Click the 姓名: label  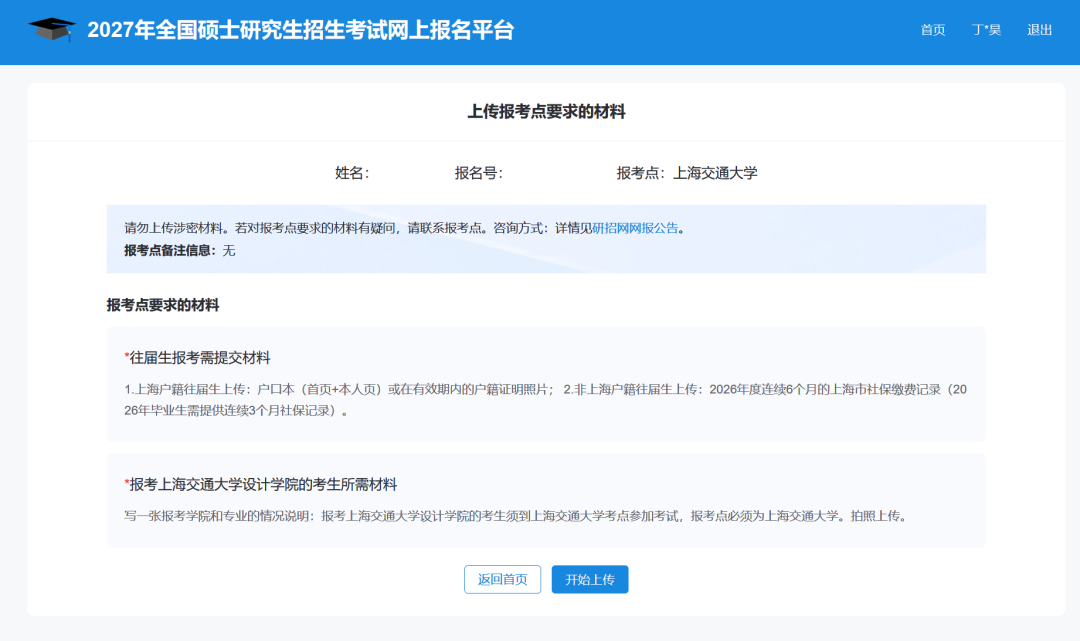(x=352, y=173)
